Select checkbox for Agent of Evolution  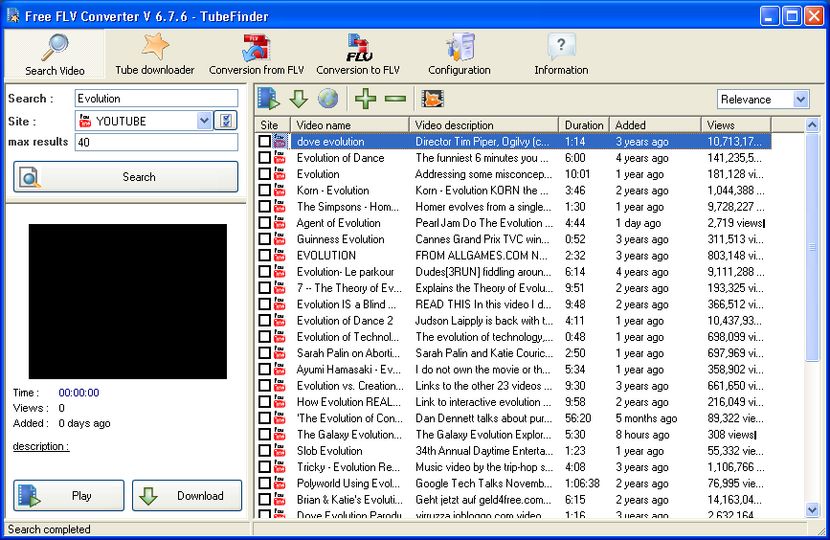[x=265, y=223]
